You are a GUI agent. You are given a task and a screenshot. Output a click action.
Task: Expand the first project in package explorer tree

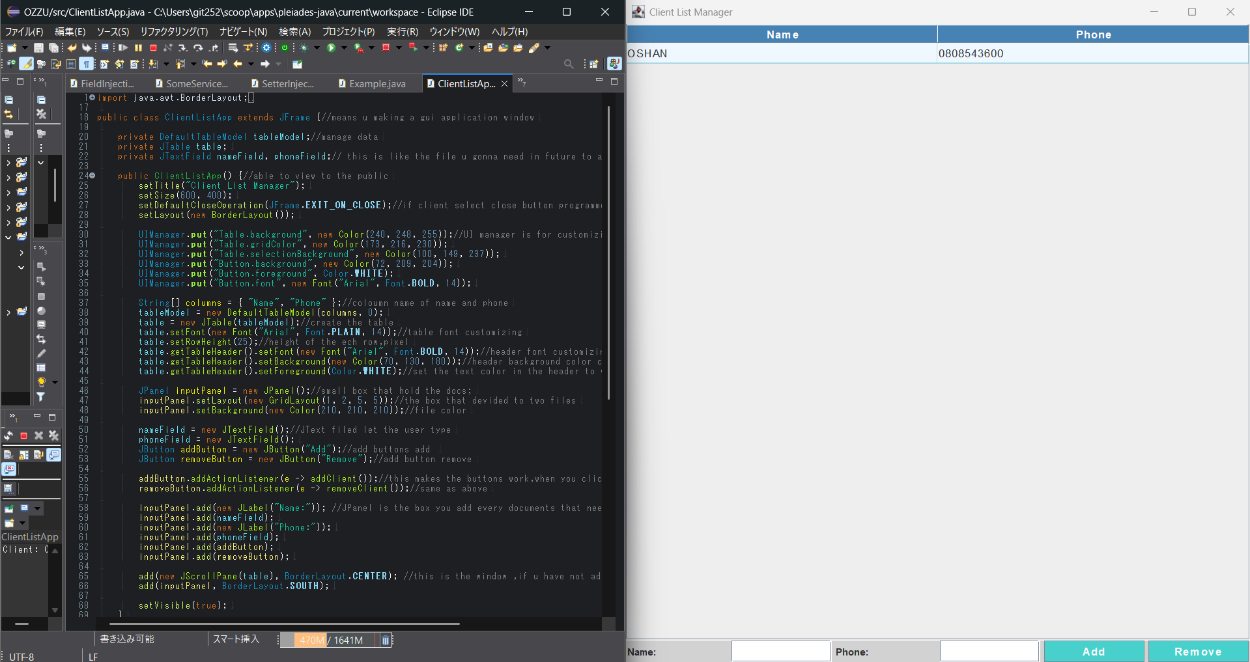pos(9,162)
